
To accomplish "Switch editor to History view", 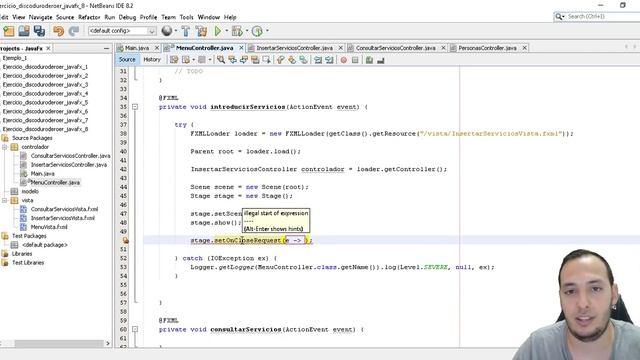I will click(152, 60).
